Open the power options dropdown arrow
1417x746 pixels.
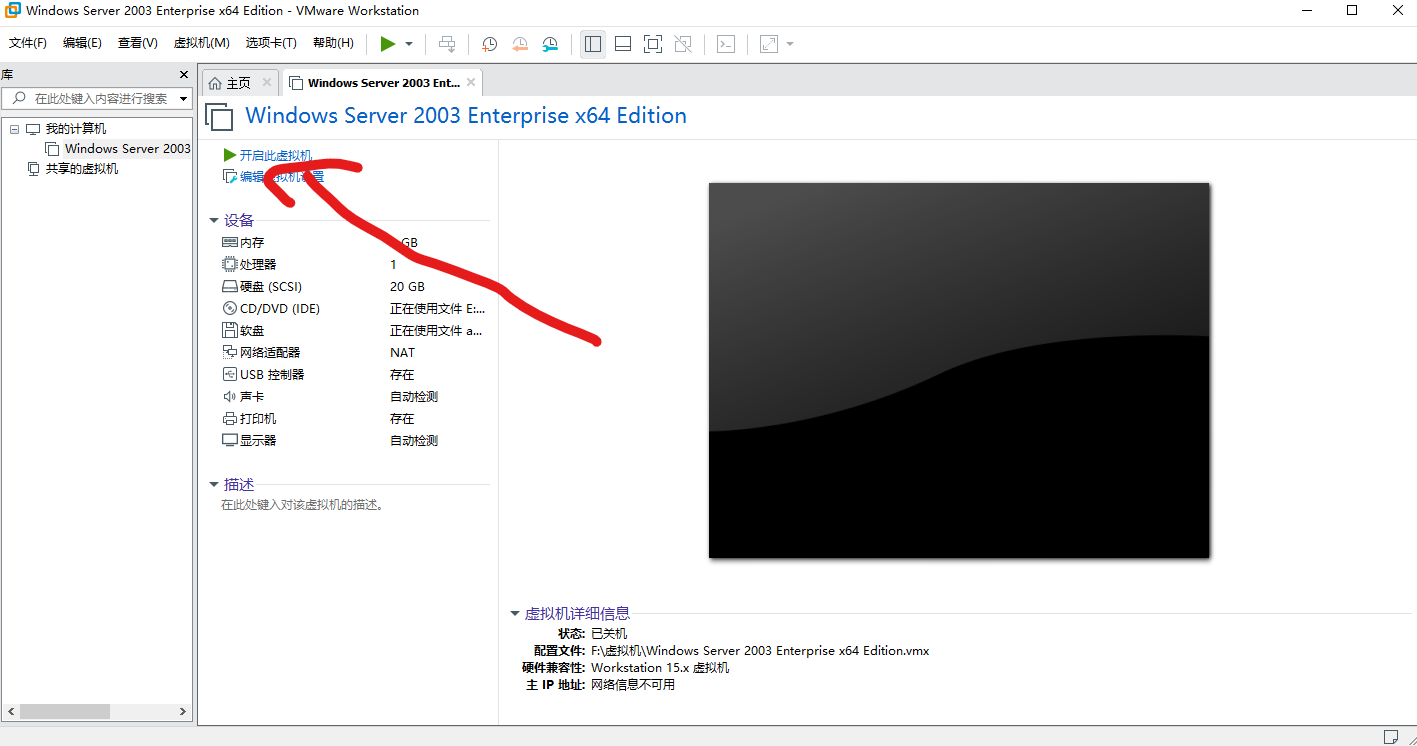click(409, 44)
